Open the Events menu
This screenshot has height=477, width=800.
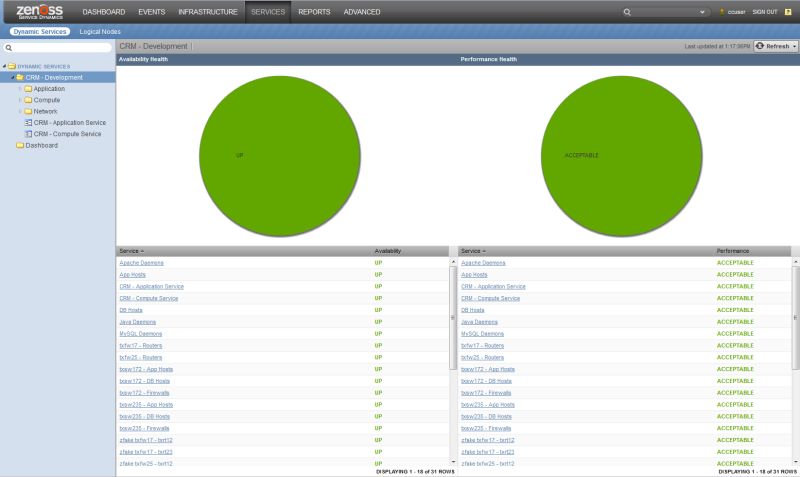(x=152, y=12)
